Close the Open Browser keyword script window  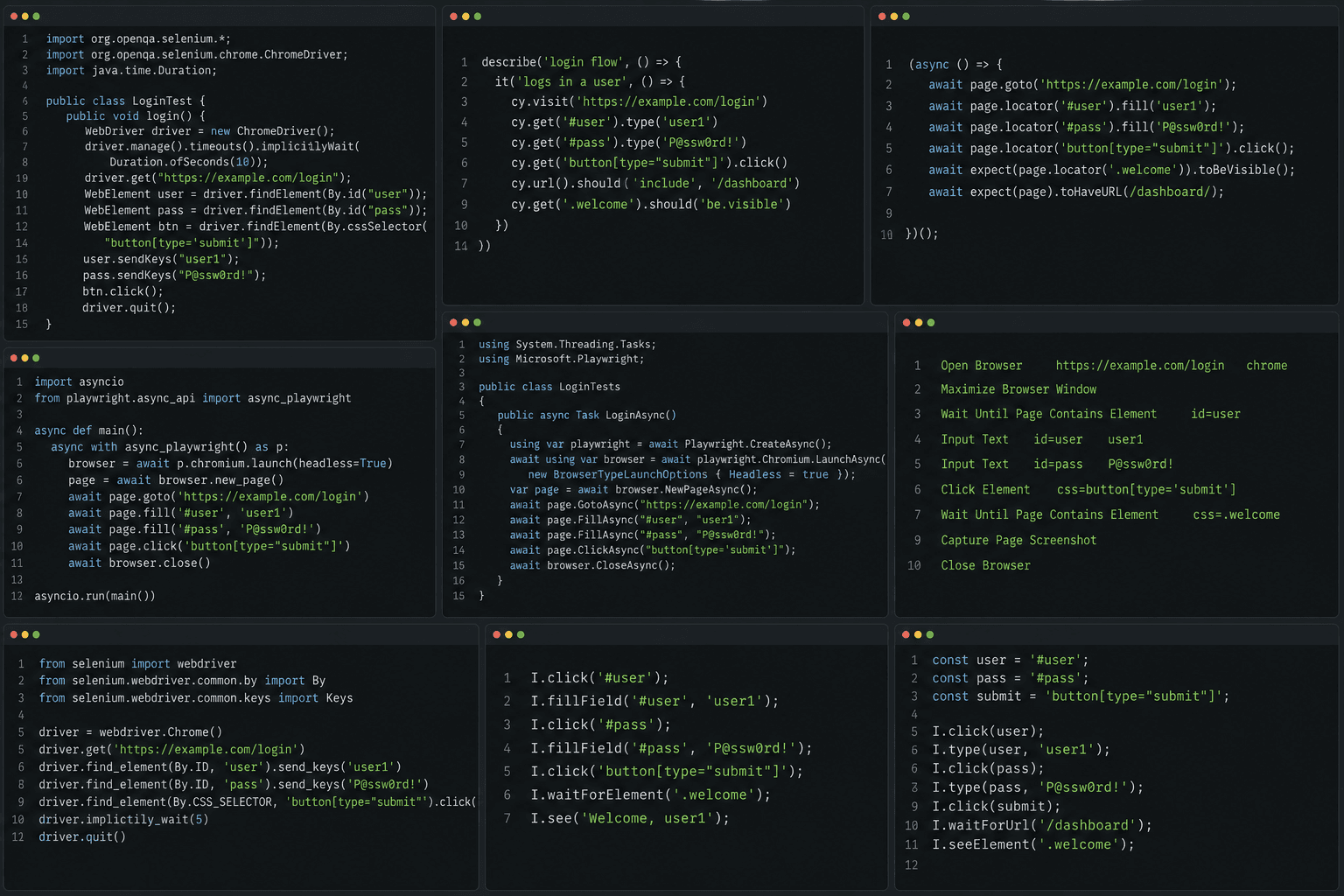[907, 323]
